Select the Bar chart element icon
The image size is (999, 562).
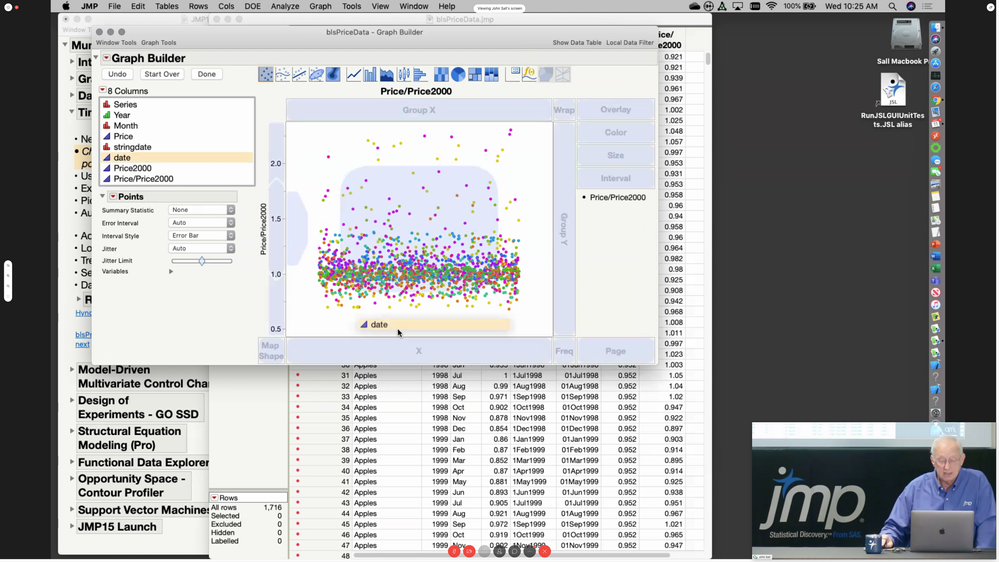pyautogui.click(x=371, y=74)
